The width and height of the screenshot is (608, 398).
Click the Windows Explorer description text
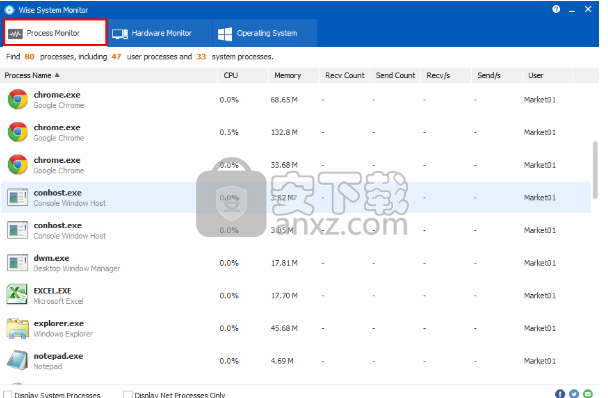click(x=63, y=334)
